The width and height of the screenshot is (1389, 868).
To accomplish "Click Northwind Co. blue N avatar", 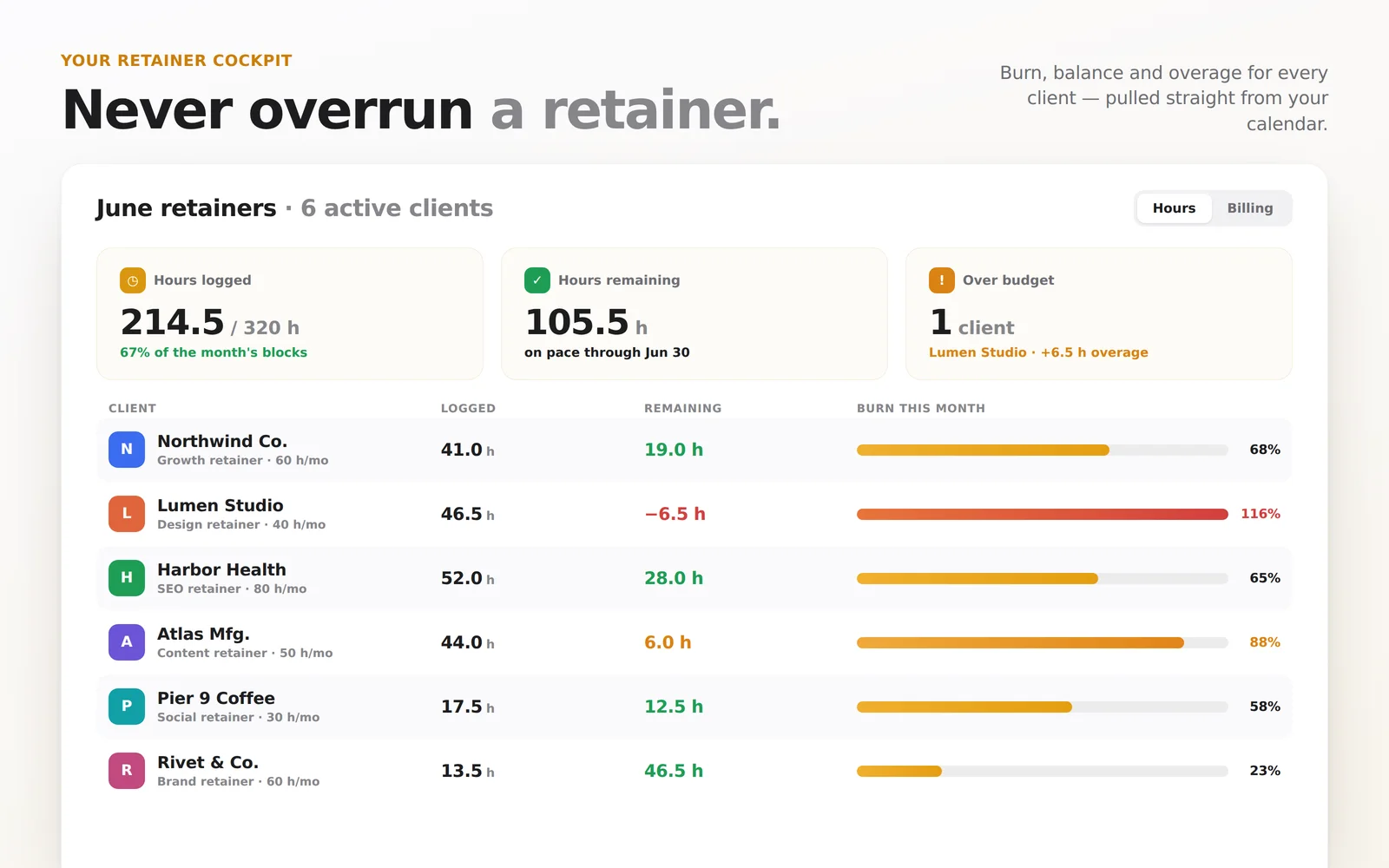I will [x=127, y=450].
